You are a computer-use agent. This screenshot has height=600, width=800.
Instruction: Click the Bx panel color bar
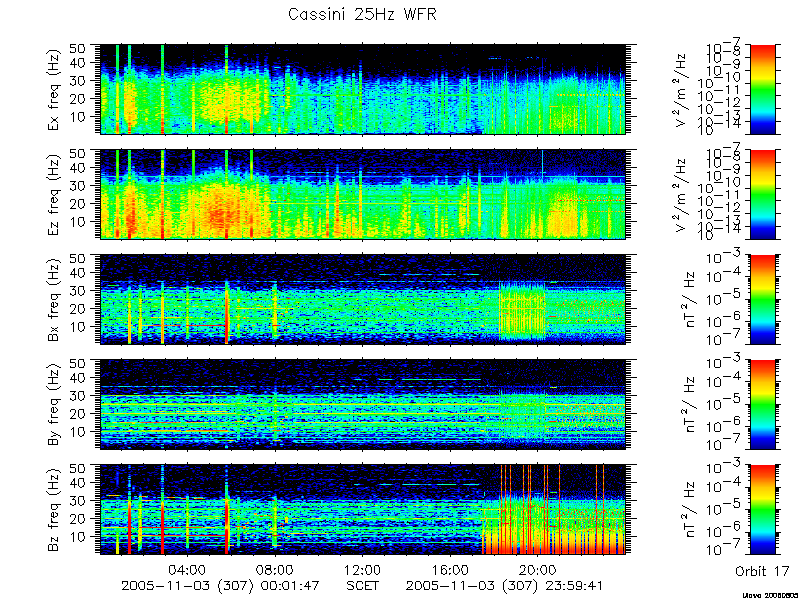click(x=762, y=299)
